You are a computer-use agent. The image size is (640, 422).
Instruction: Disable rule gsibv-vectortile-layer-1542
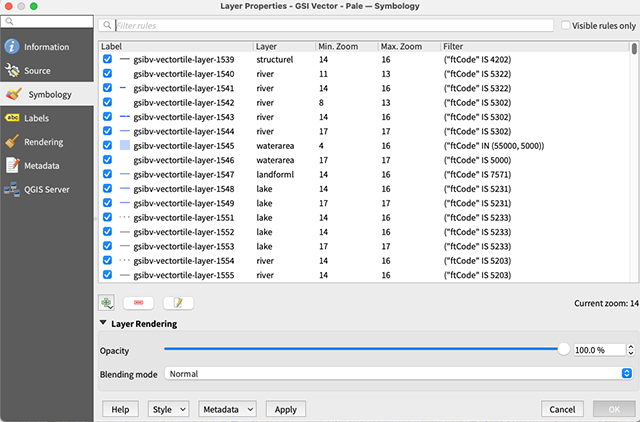pos(107,102)
